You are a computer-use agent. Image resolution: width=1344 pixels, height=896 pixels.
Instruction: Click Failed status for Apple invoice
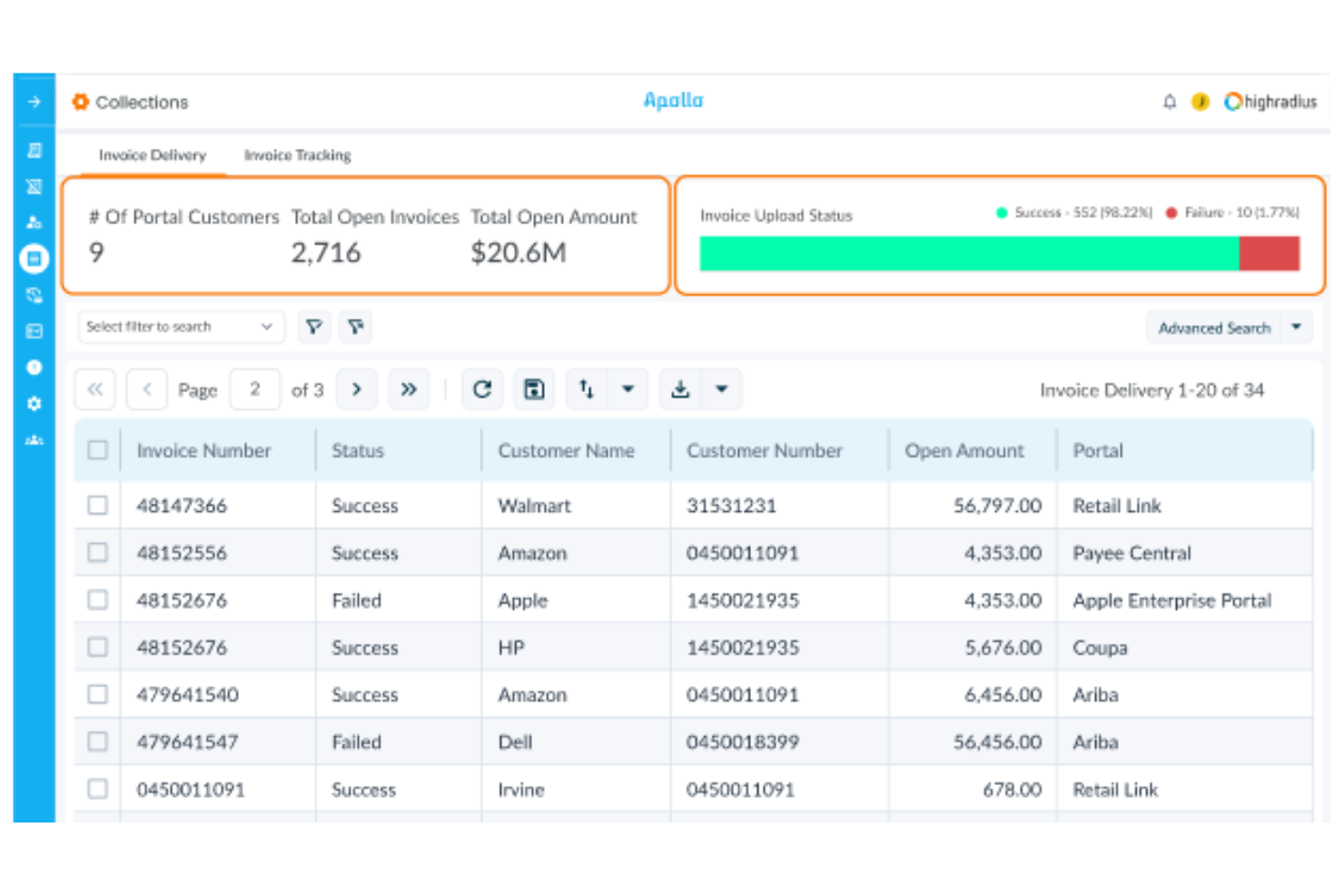(x=357, y=600)
